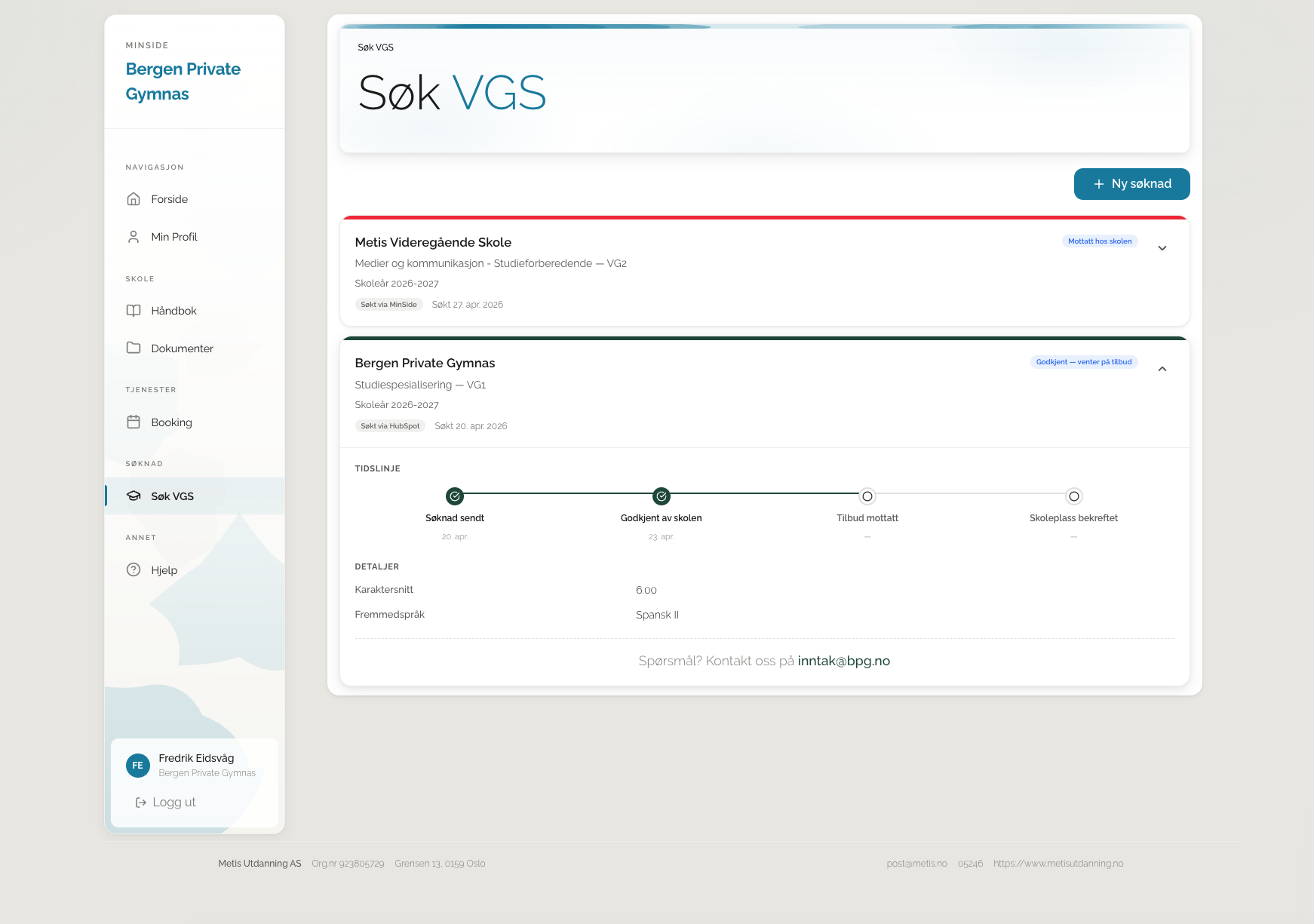Go to Dokumenter page
1314x924 pixels.
[195, 348]
